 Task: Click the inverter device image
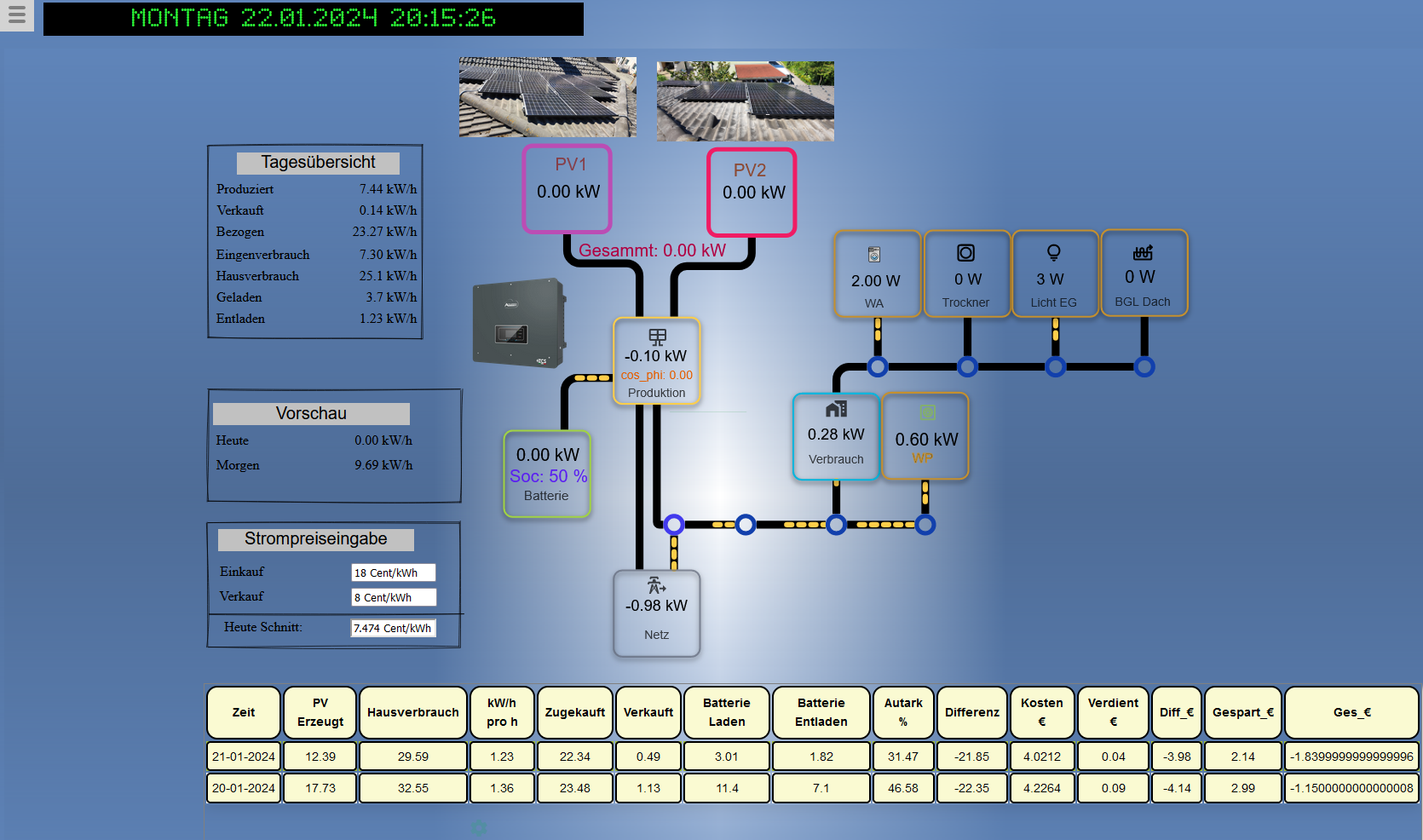coord(519,323)
